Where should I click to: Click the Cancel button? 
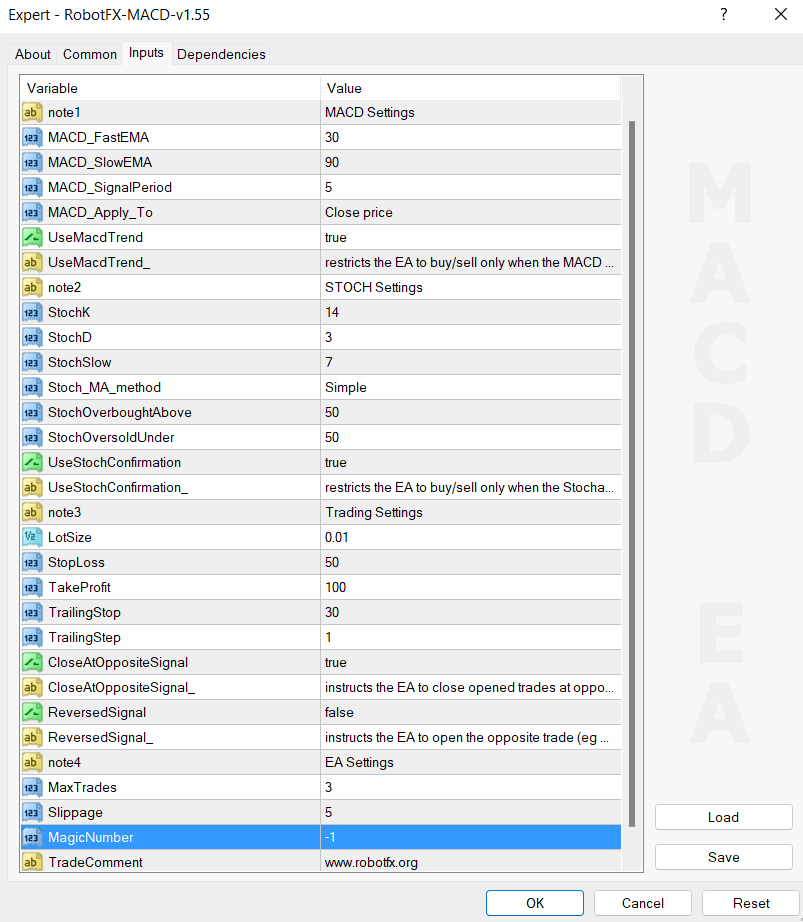643,903
